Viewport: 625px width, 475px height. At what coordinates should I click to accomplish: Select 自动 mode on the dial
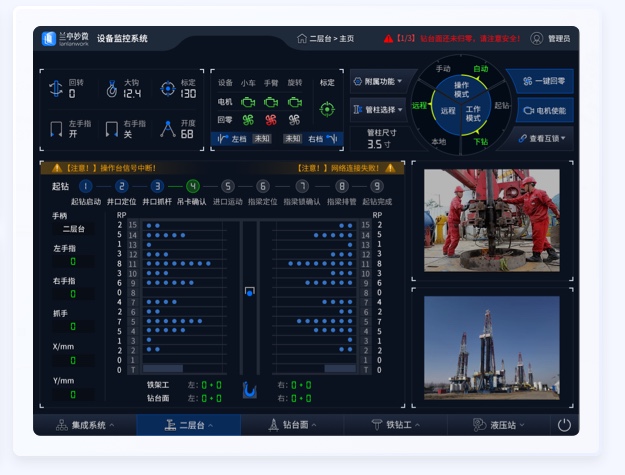(481, 69)
